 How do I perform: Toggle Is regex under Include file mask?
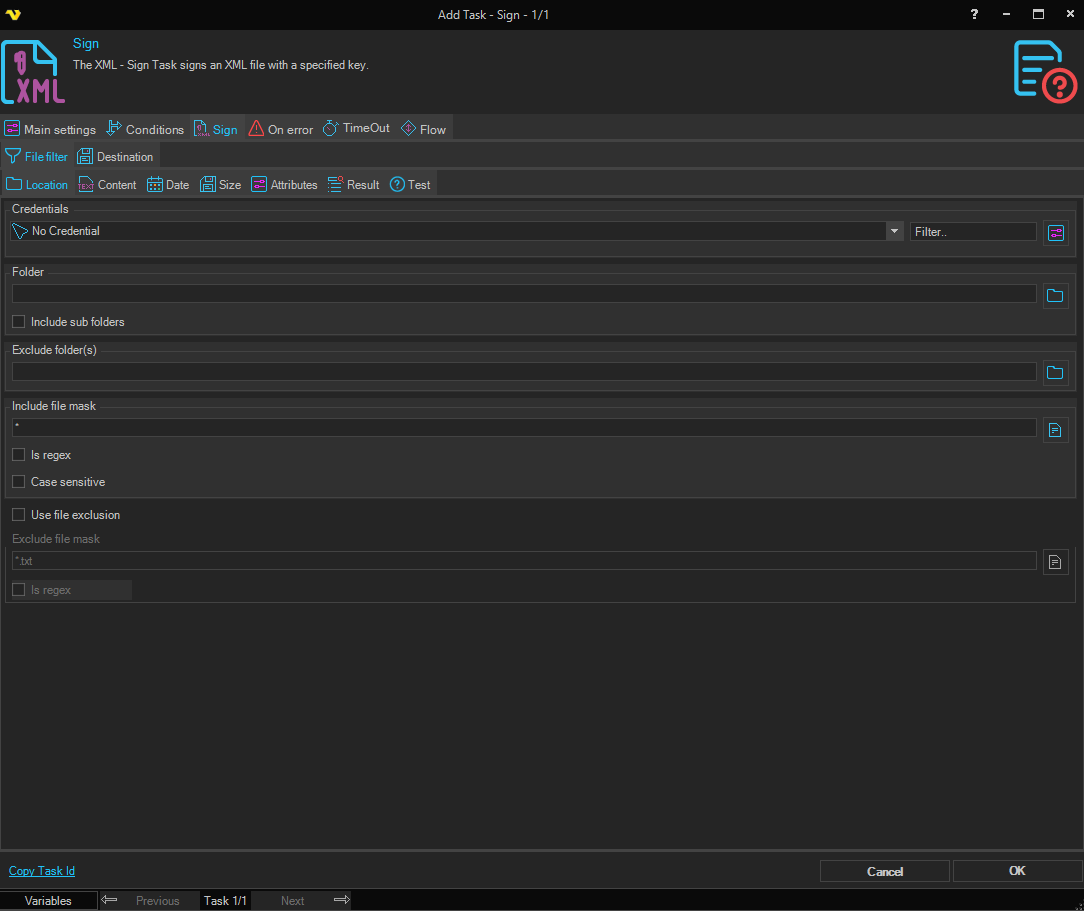click(18, 455)
